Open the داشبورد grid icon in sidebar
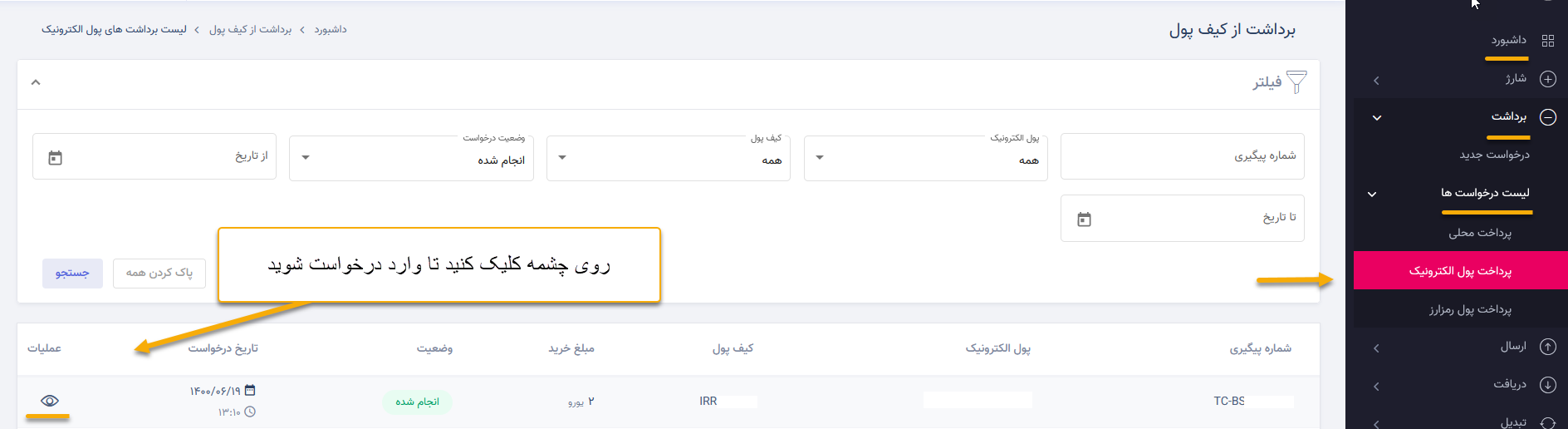The height and width of the screenshot is (429, 1568). [x=1548, y=41]
